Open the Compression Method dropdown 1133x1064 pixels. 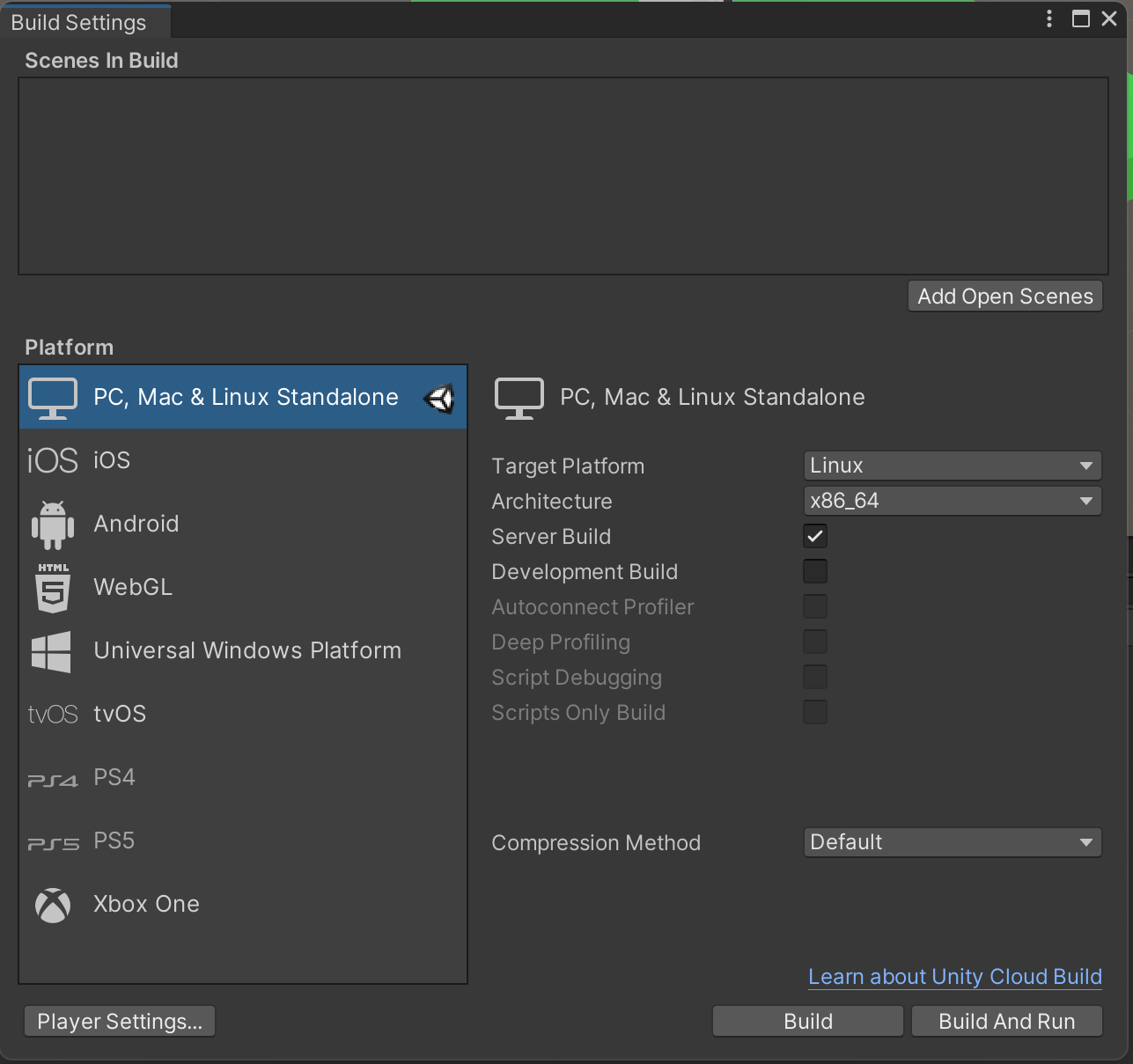[952, 842]
